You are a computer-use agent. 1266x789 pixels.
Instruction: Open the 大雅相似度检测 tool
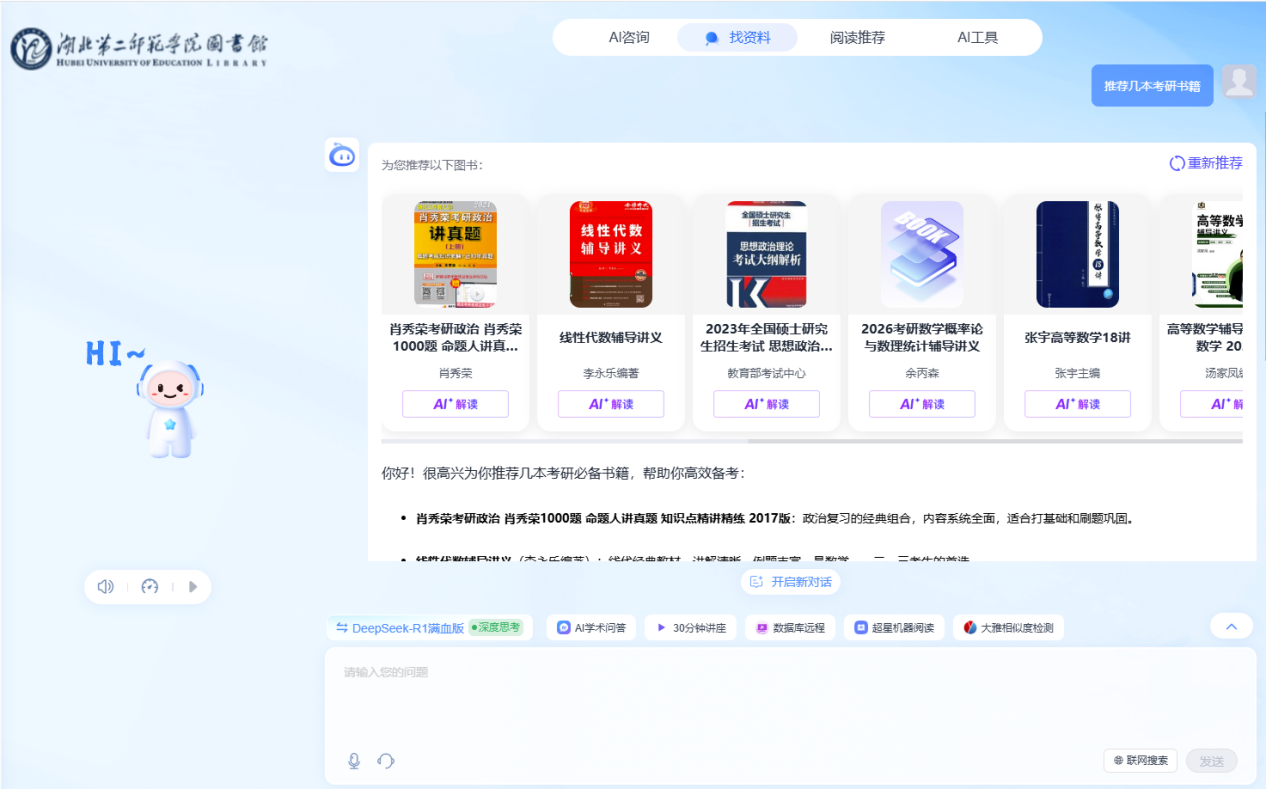point(1008,628)
